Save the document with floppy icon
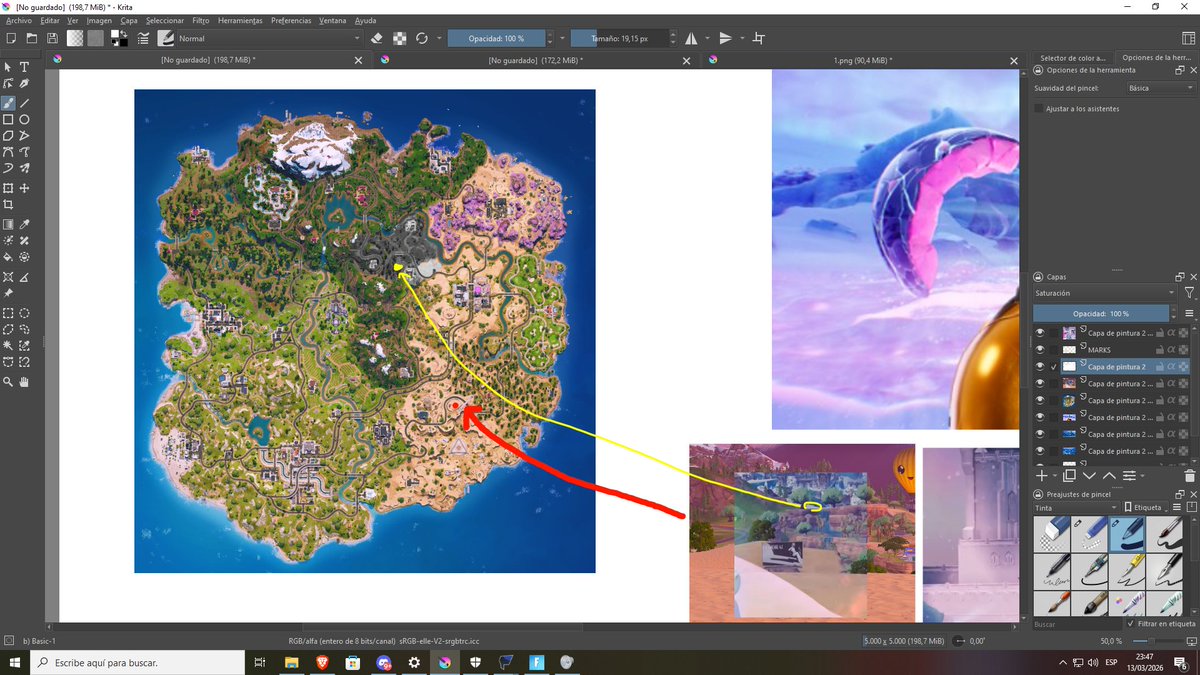This screenshot has height=675, width=1200. click(52, 38)
